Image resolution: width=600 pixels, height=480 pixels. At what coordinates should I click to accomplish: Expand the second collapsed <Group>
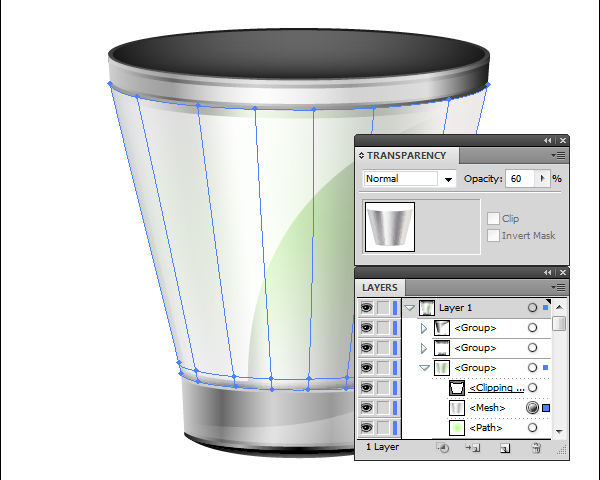click(424, 348)
